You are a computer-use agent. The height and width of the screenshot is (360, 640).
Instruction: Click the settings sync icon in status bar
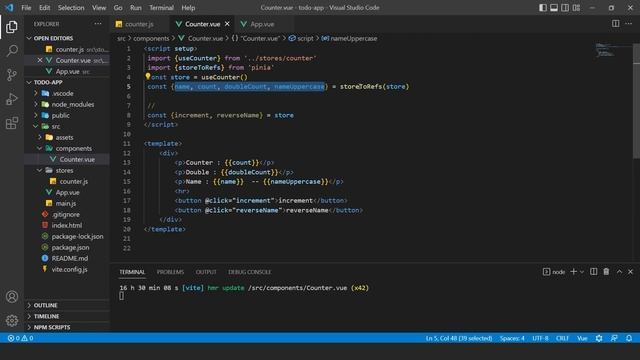point(599,338)
